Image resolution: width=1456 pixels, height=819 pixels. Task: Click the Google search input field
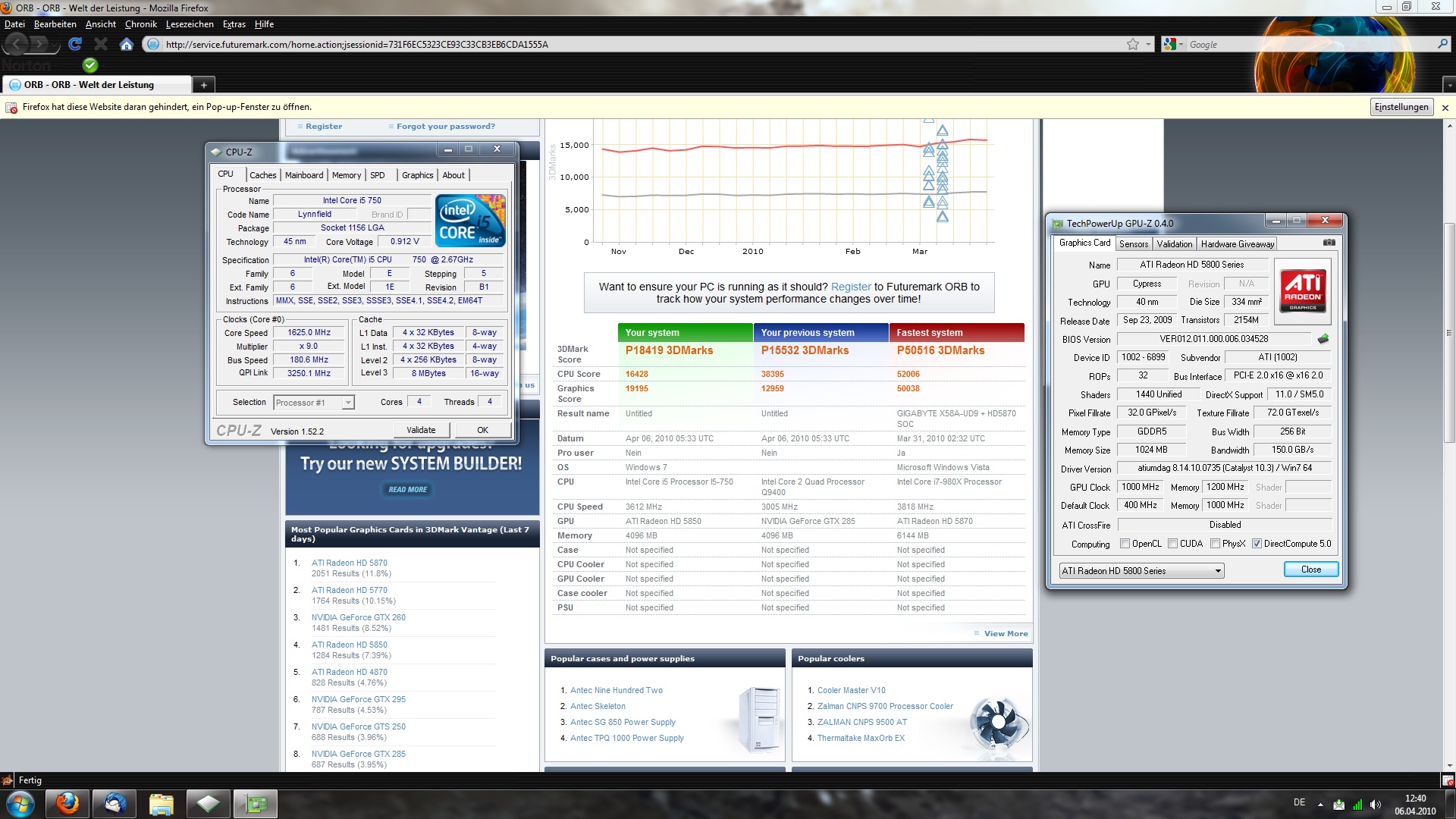[x=1312, y=44]
